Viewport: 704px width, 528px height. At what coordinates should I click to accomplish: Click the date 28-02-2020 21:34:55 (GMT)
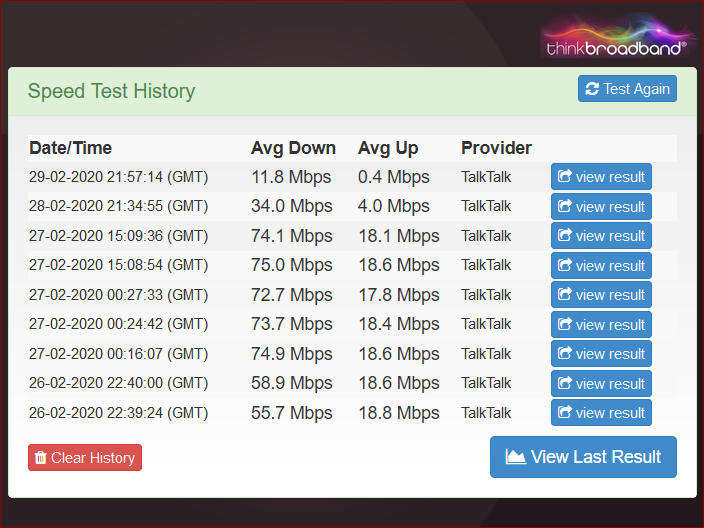click(119, 206)
